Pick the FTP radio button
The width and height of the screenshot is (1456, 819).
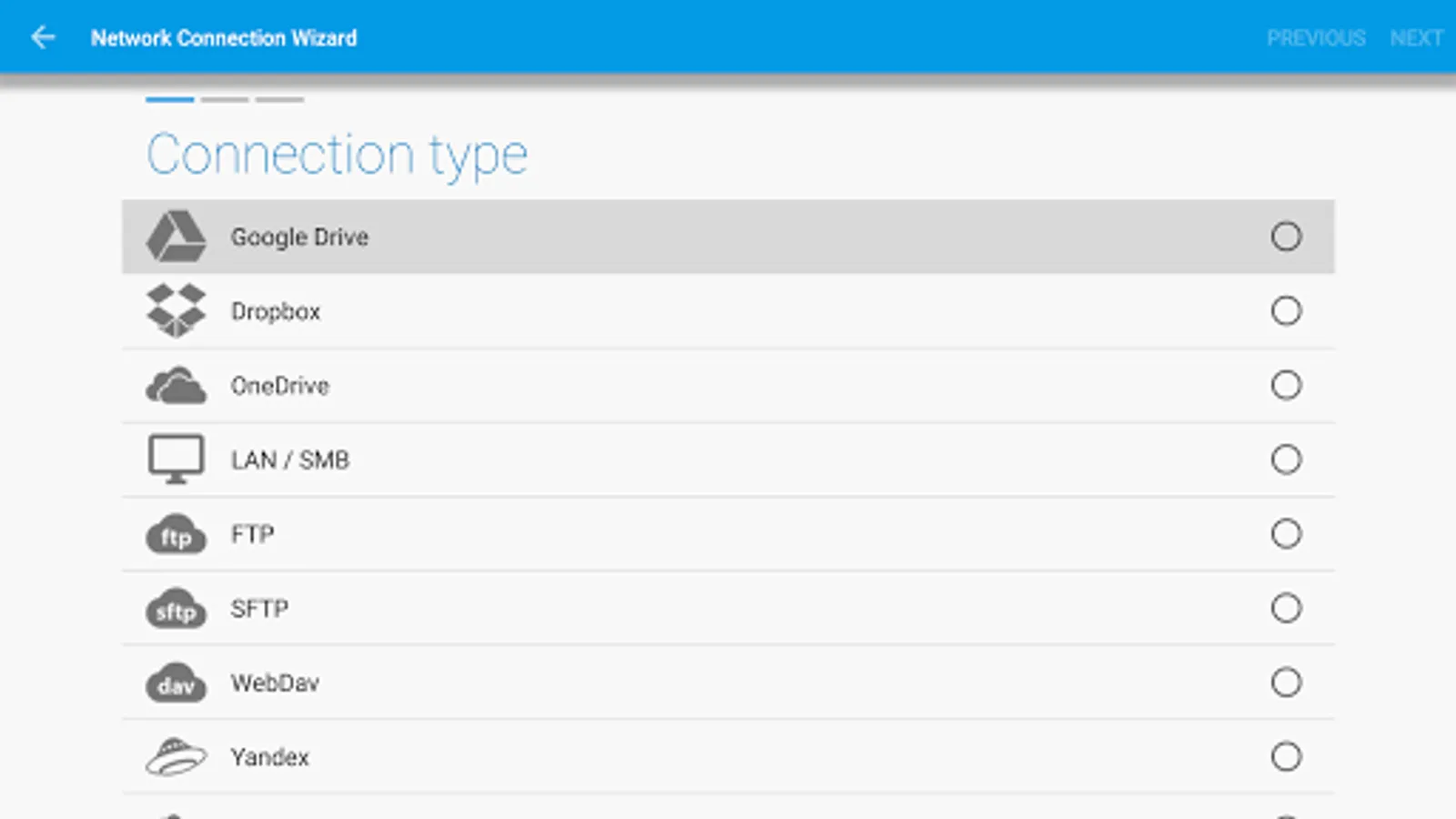[x=1286, y=534]
